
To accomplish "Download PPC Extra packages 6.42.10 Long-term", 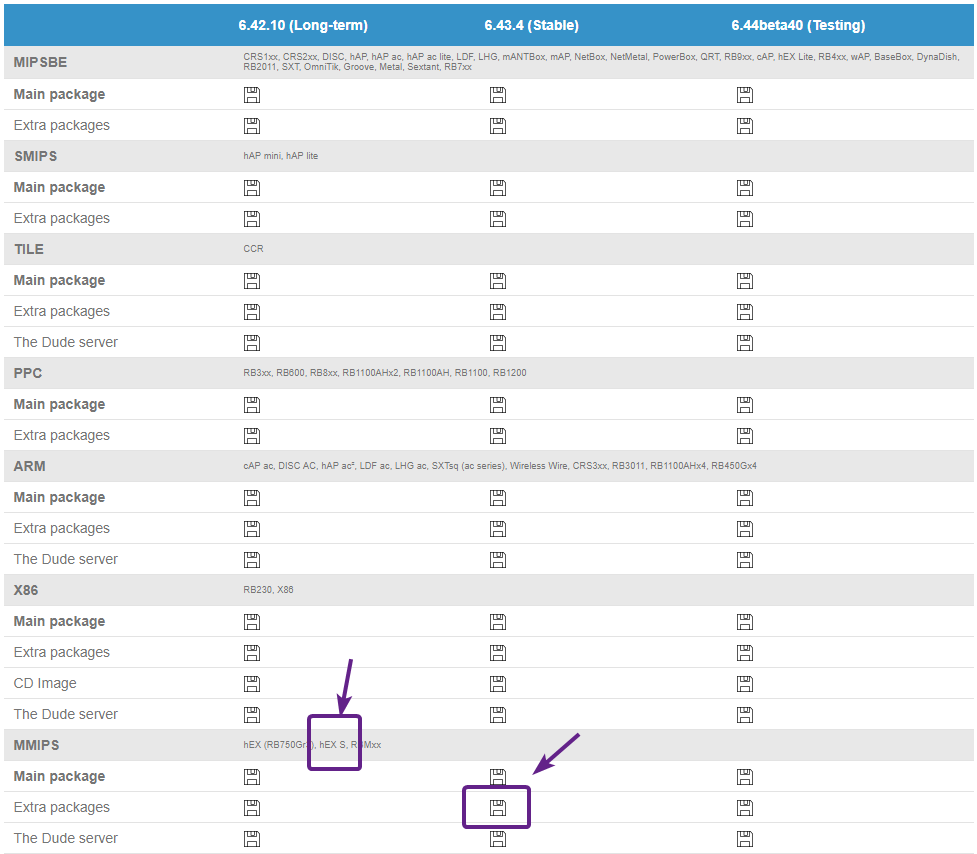I will point(252,435).
